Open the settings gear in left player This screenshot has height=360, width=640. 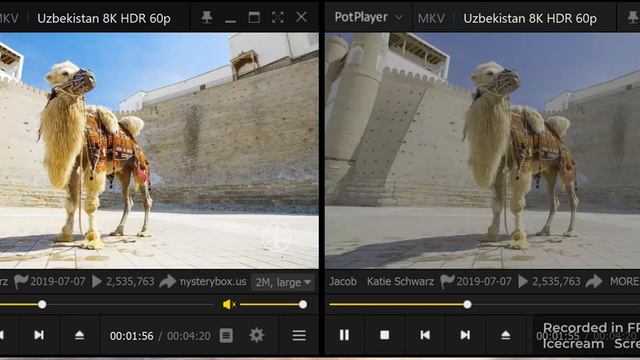click(257, 335)
